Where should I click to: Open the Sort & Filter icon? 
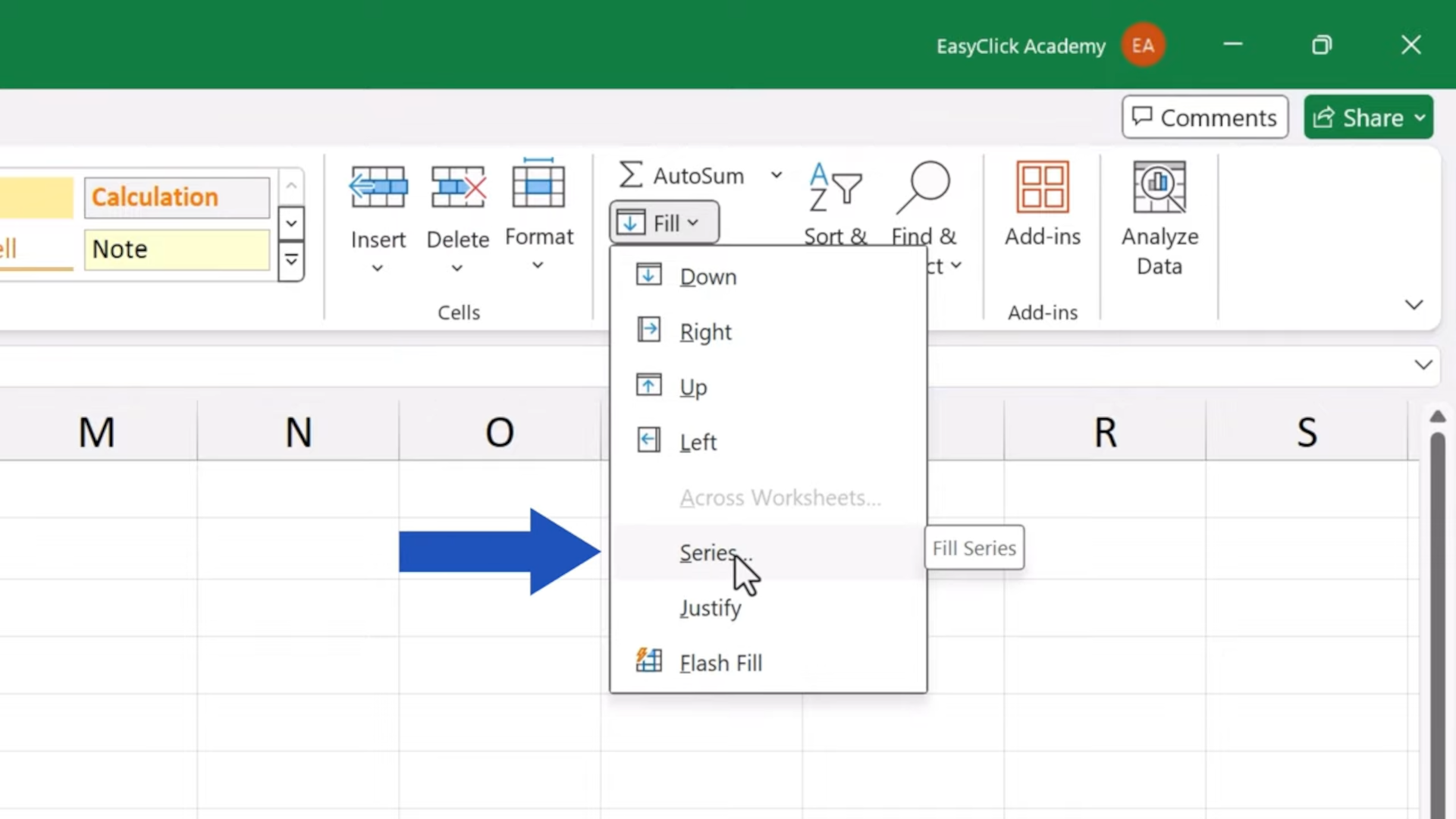point(835,187)
